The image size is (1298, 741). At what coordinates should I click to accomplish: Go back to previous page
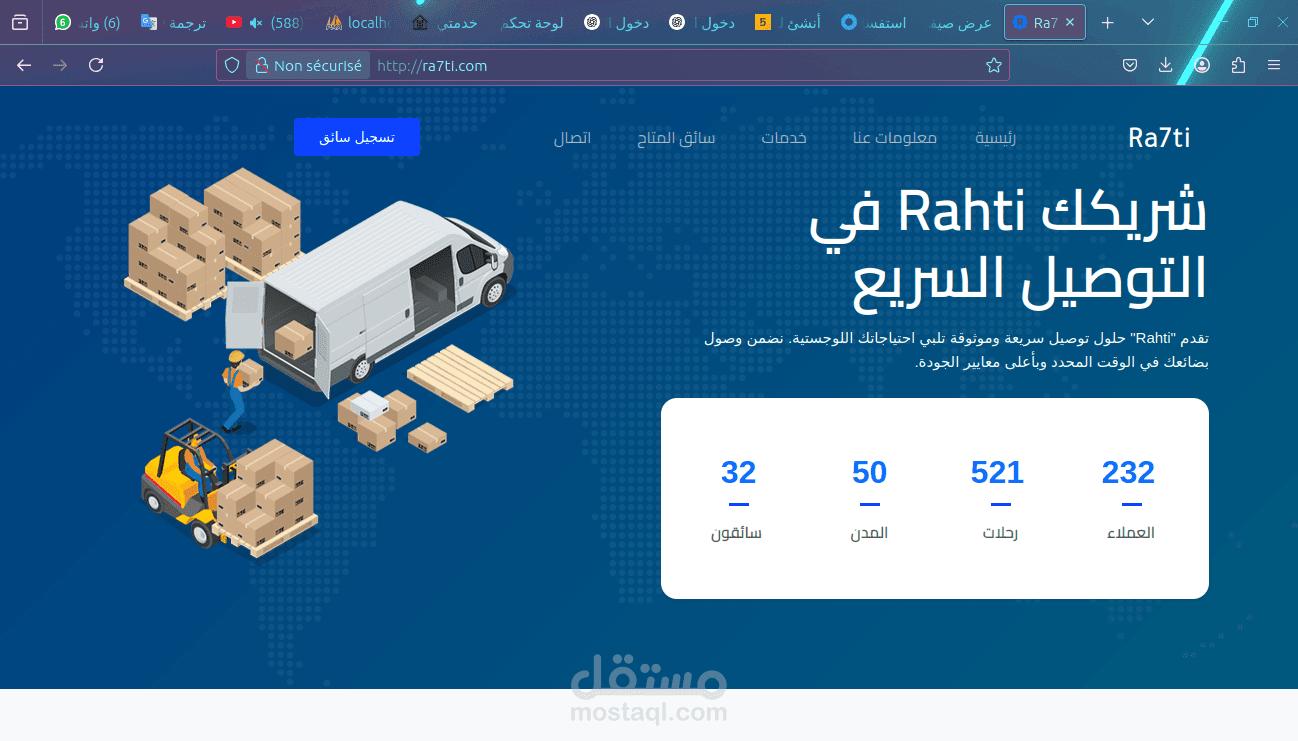pos(24,65)
